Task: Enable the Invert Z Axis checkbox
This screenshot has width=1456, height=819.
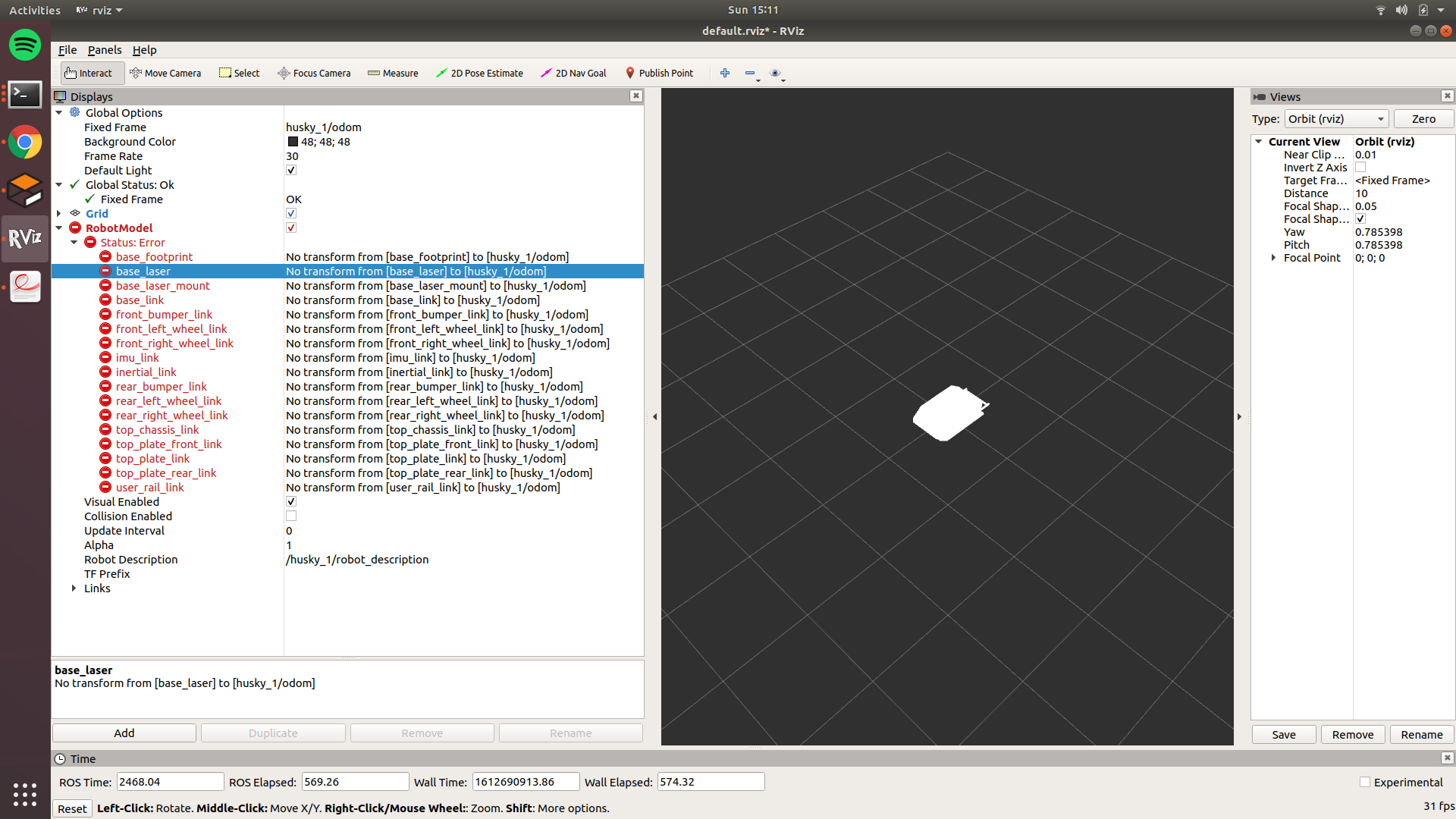Action: coord(1360,167)
